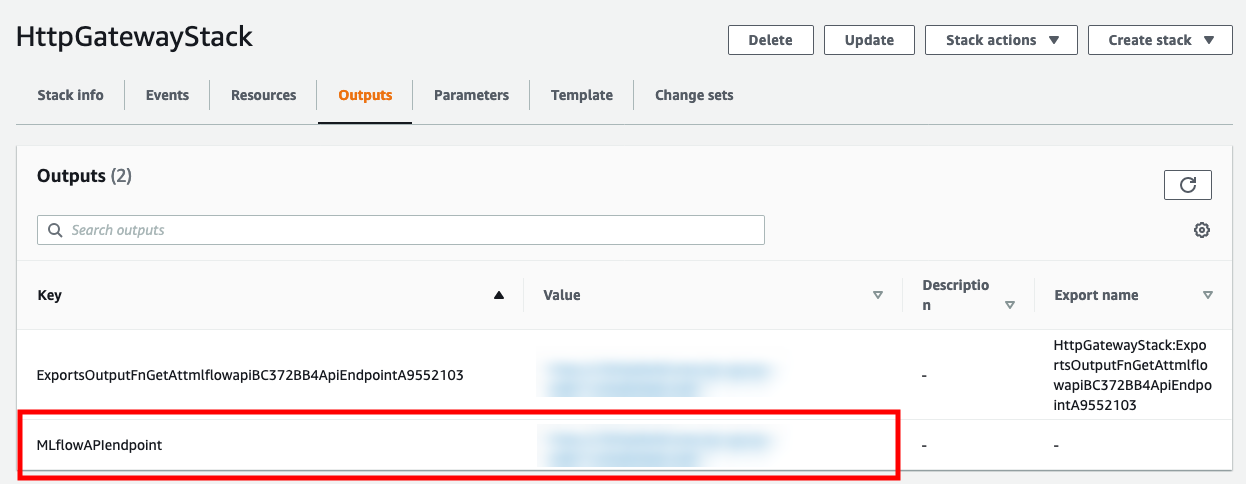Sort by the Description column arrow
This screenshot has height=484, width=1246.
pyautogui.click(x=1010, y=305)
